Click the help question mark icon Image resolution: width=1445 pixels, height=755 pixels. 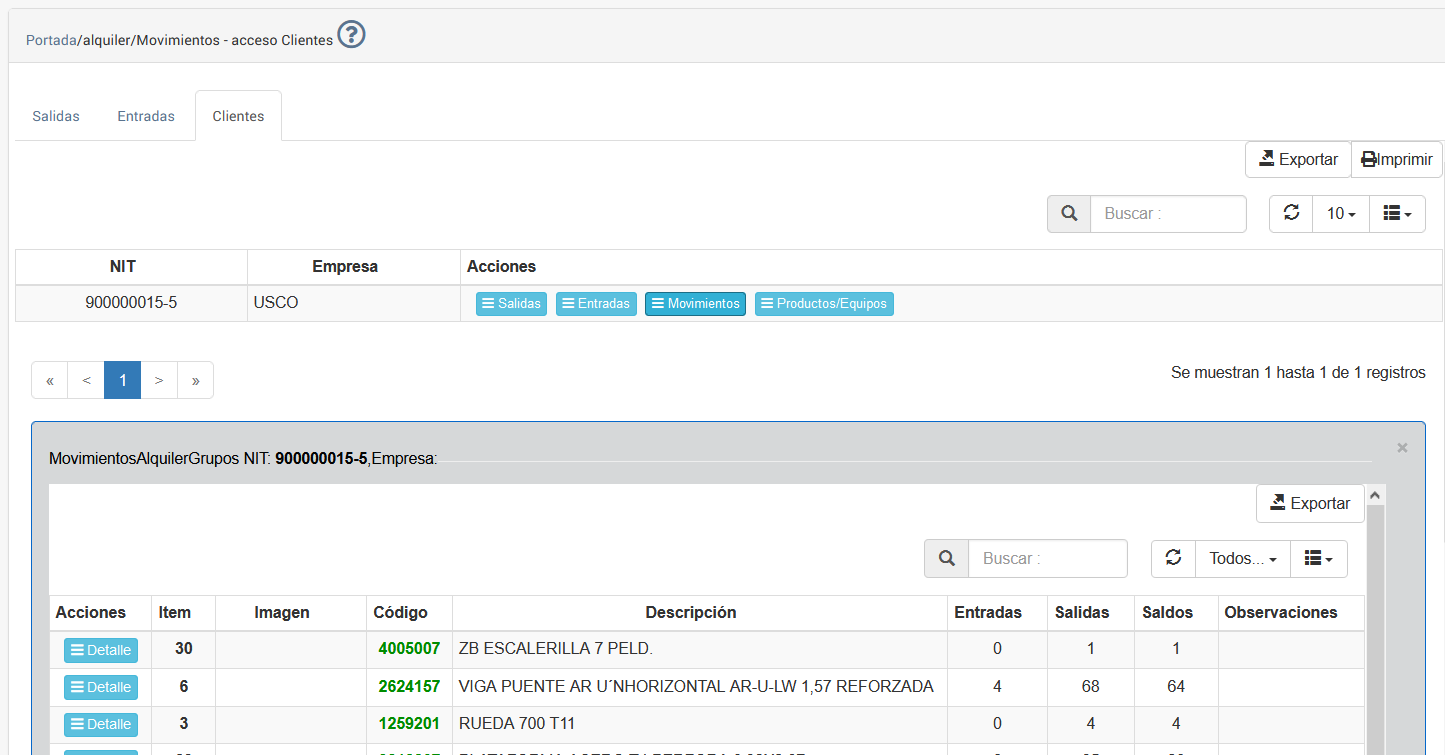(351, 36)
